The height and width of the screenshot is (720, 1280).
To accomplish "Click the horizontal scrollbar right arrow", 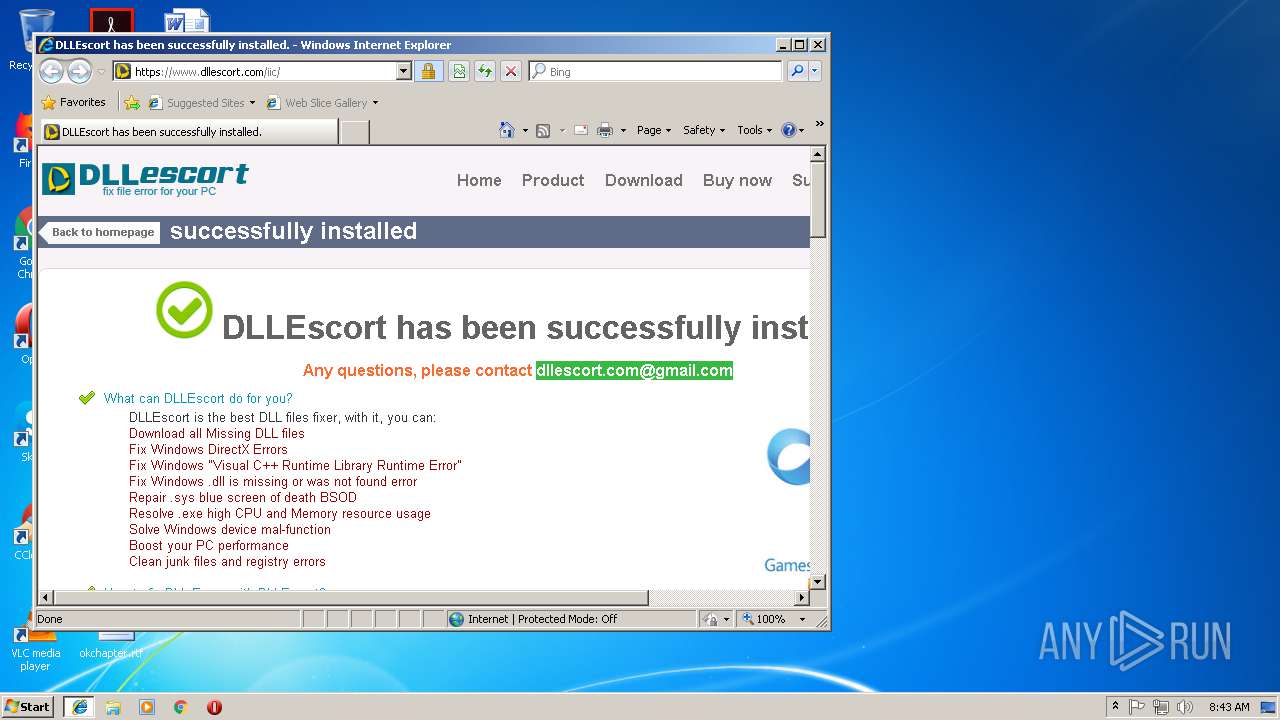I will point(801,598).
